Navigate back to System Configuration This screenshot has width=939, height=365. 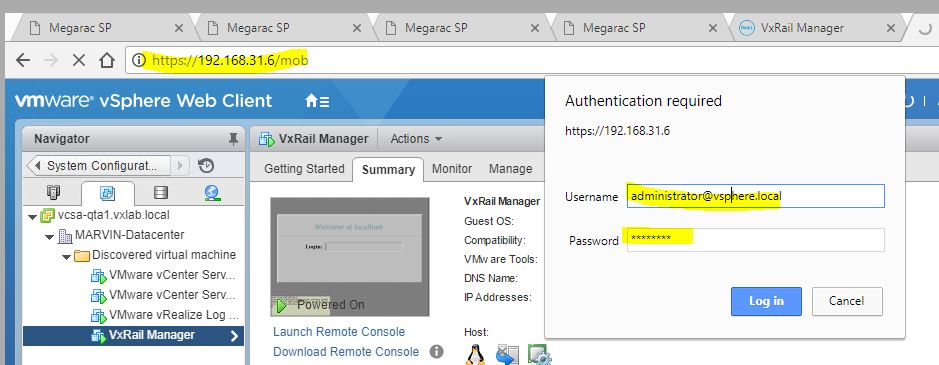99,165
